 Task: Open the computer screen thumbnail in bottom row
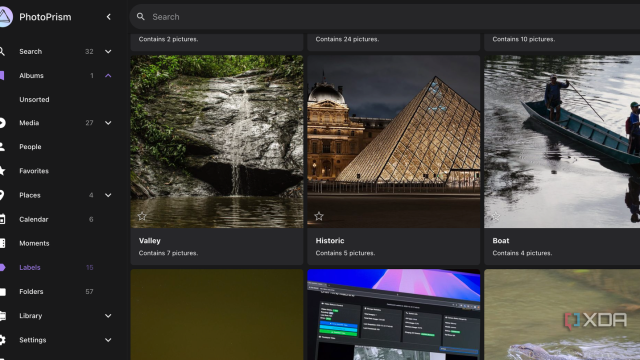pyautogui.click(x=393, y=314)
